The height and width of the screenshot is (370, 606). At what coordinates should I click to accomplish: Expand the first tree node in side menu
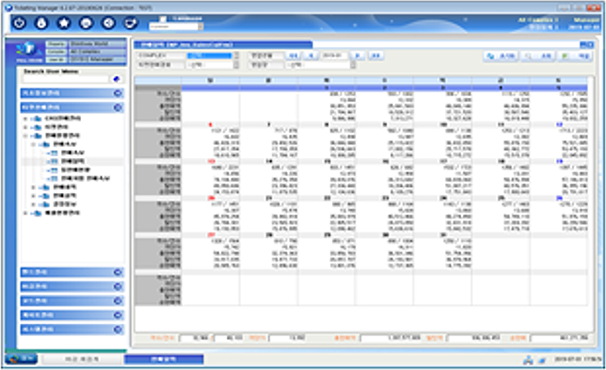[26, 118]
